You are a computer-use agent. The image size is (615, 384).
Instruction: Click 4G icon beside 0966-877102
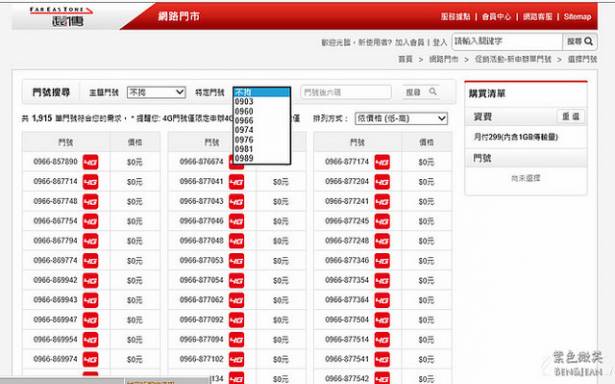237,359
